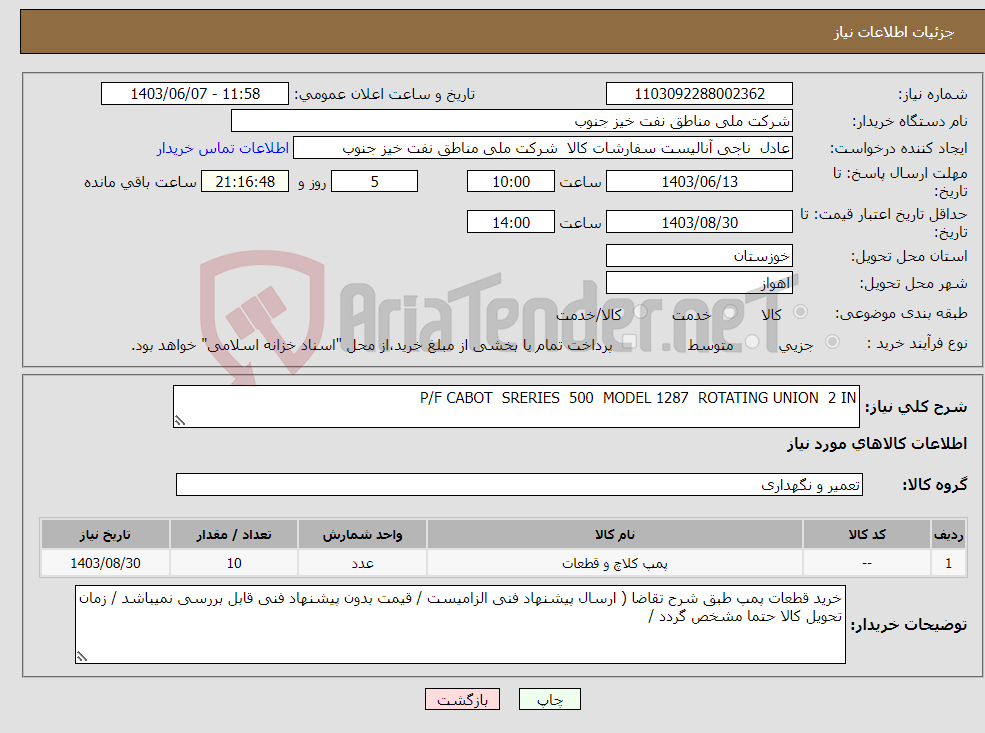
Task: Open اطلاعات تماس خریدار link
Action: 223,148
